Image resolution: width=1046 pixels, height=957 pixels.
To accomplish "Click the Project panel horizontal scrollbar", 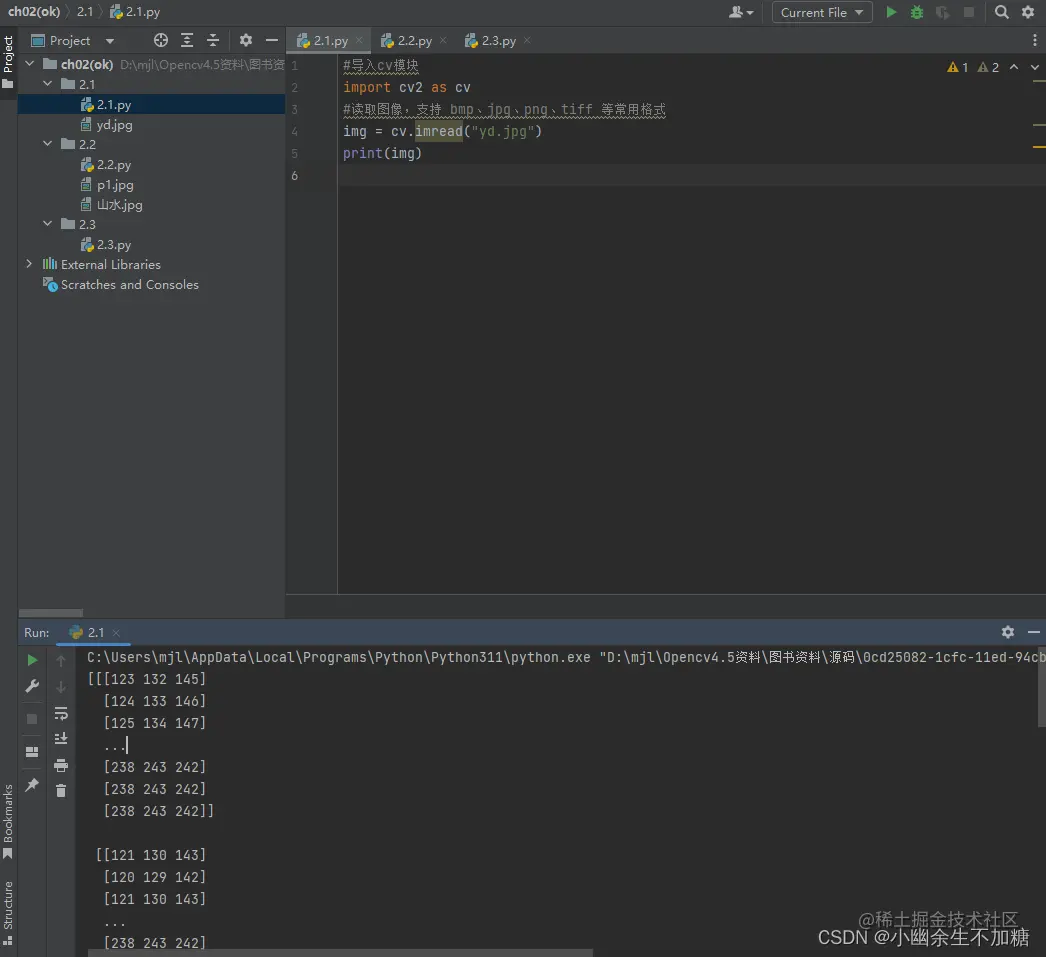I will [51, 613].
